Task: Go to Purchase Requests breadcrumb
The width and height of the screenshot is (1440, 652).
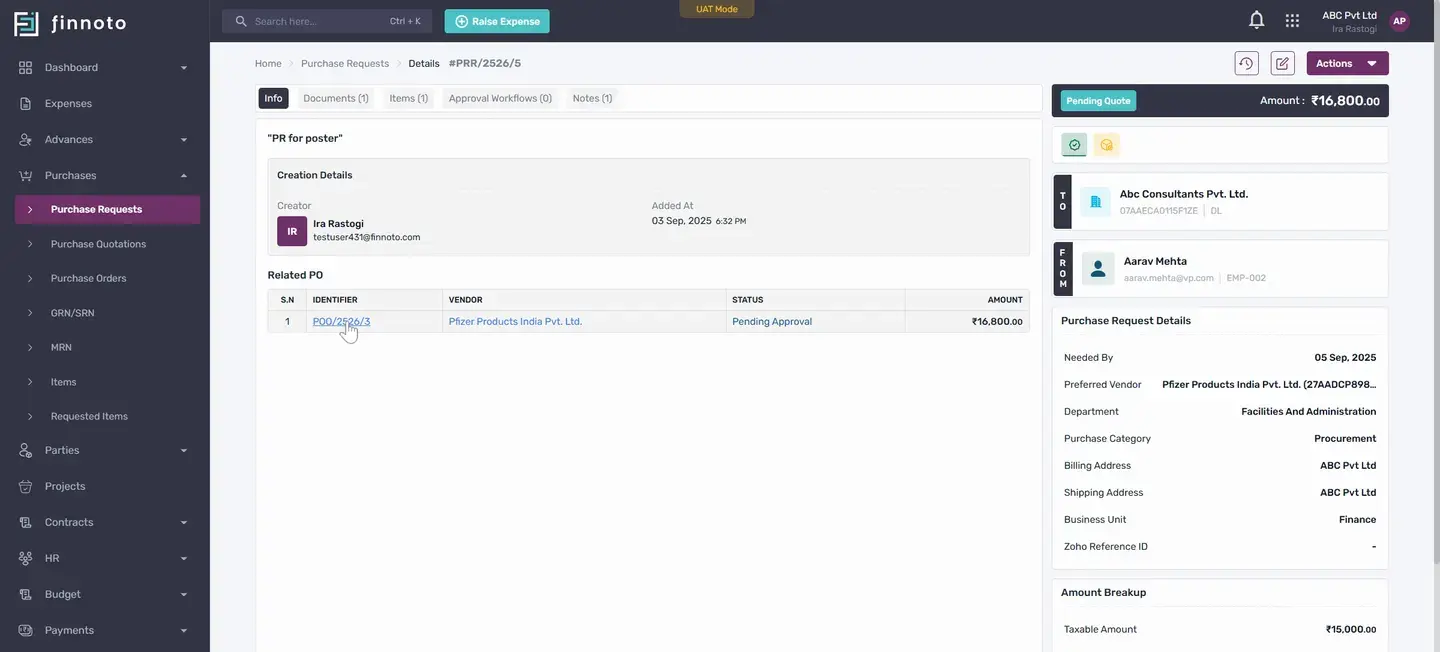Action: point(345,63)
